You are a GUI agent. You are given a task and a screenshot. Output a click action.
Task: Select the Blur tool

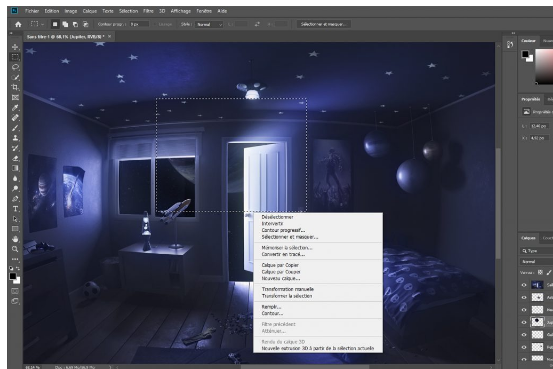click(15, 179)
